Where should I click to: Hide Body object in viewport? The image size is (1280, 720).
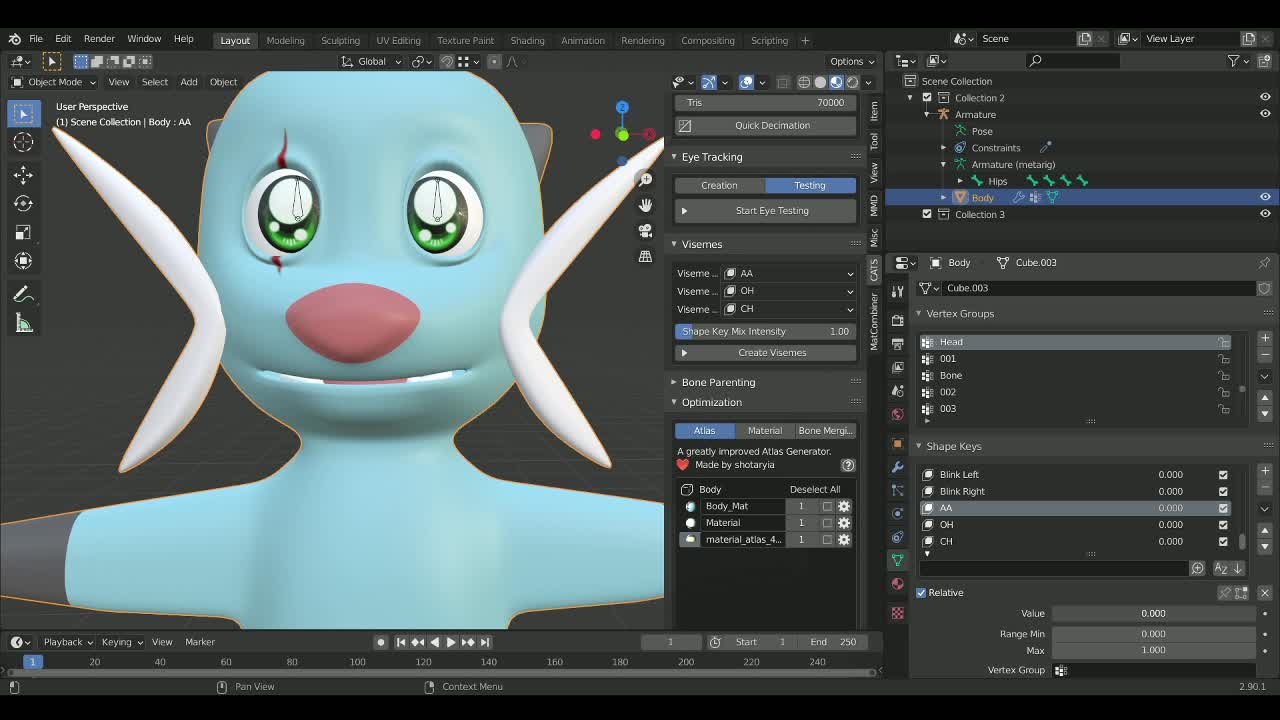(x=1265, y=198)
